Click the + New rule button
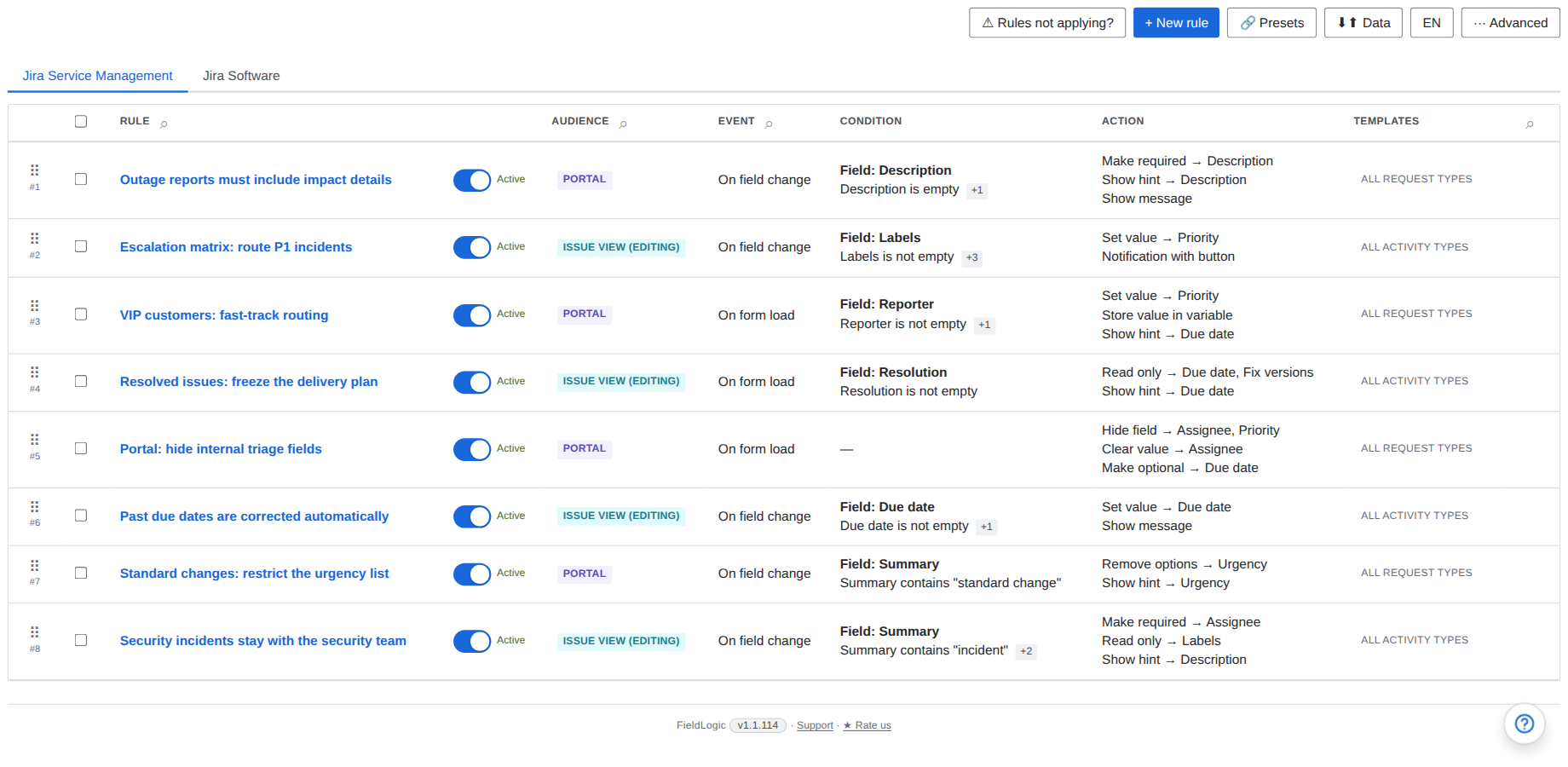 [x=1176, y=23]
